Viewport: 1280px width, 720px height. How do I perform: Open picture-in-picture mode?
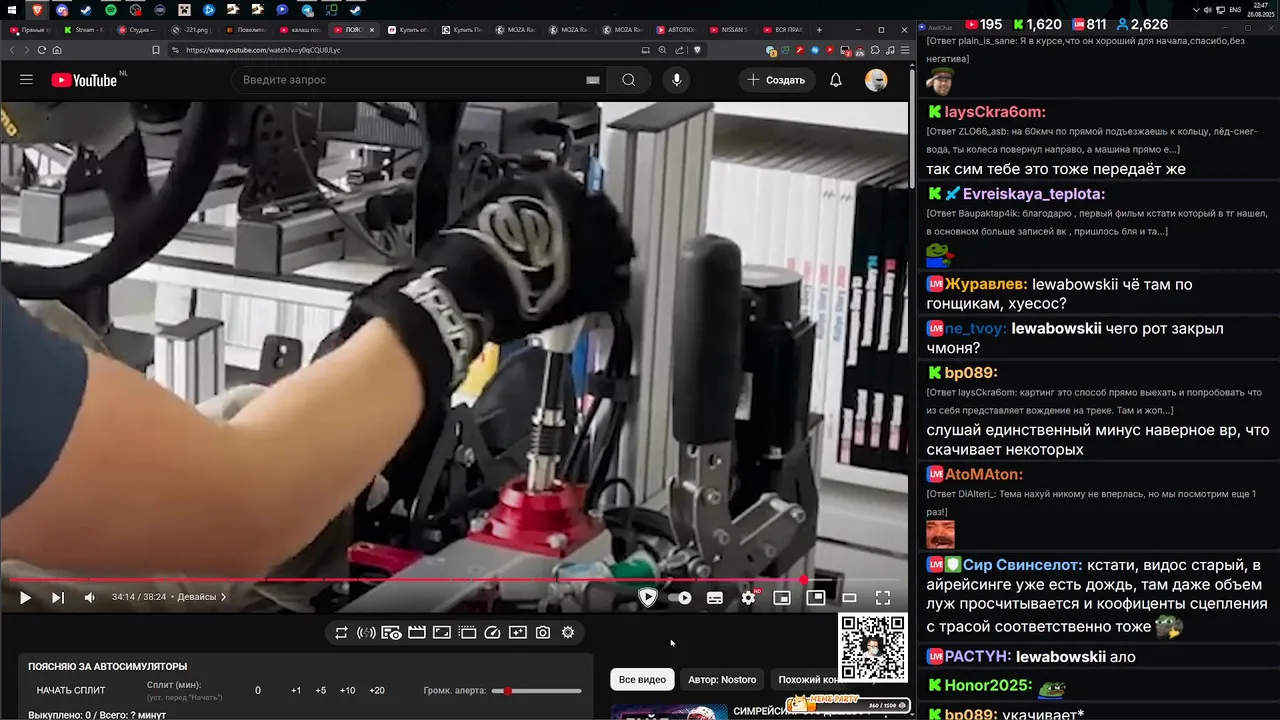coord(816,598)
